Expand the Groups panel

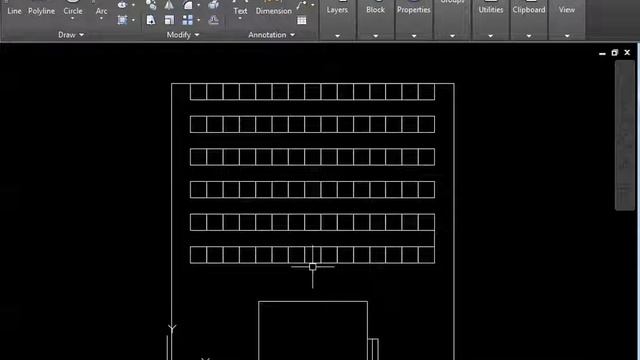pyautogui.click(x=452, y=36)
